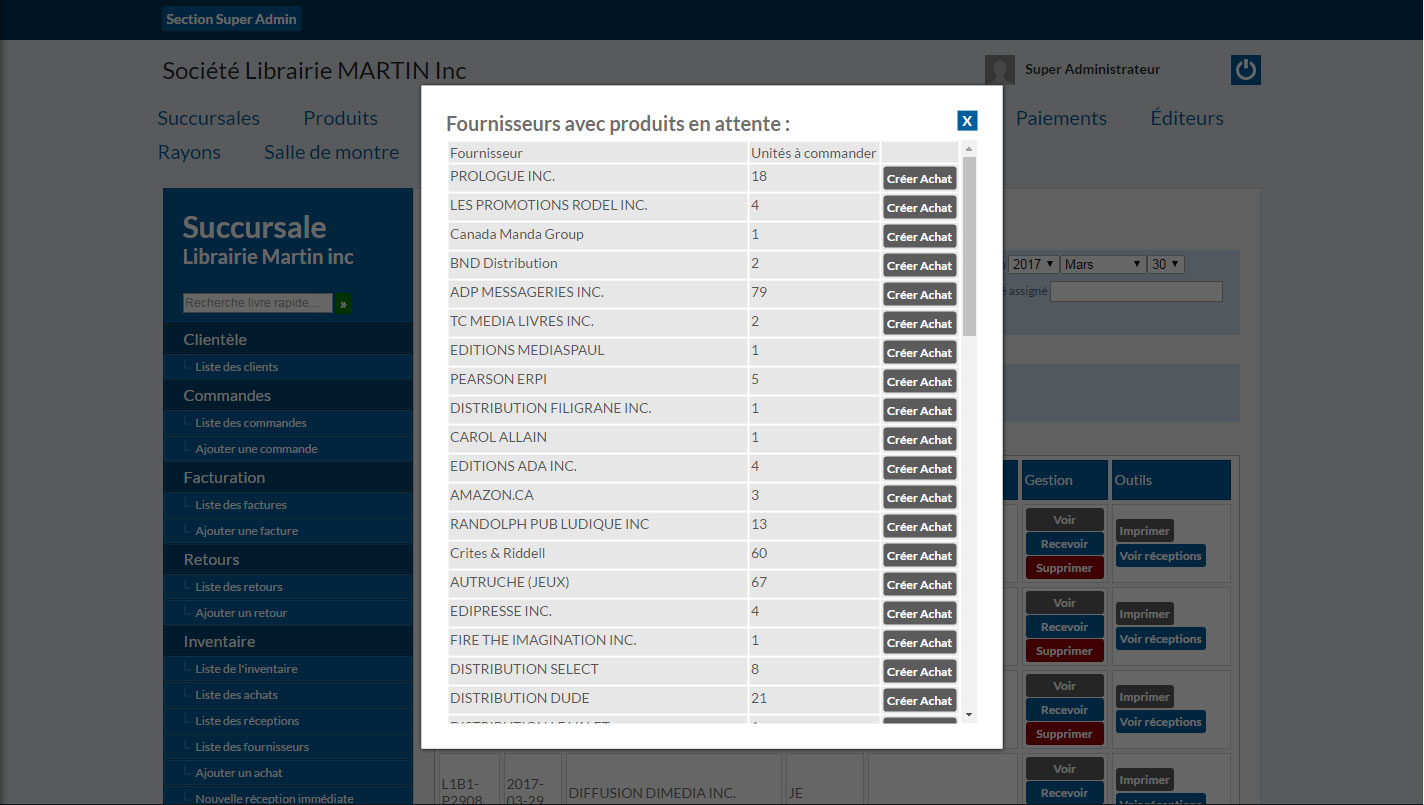Open the month Mars dropdown

coord(1103,265)
